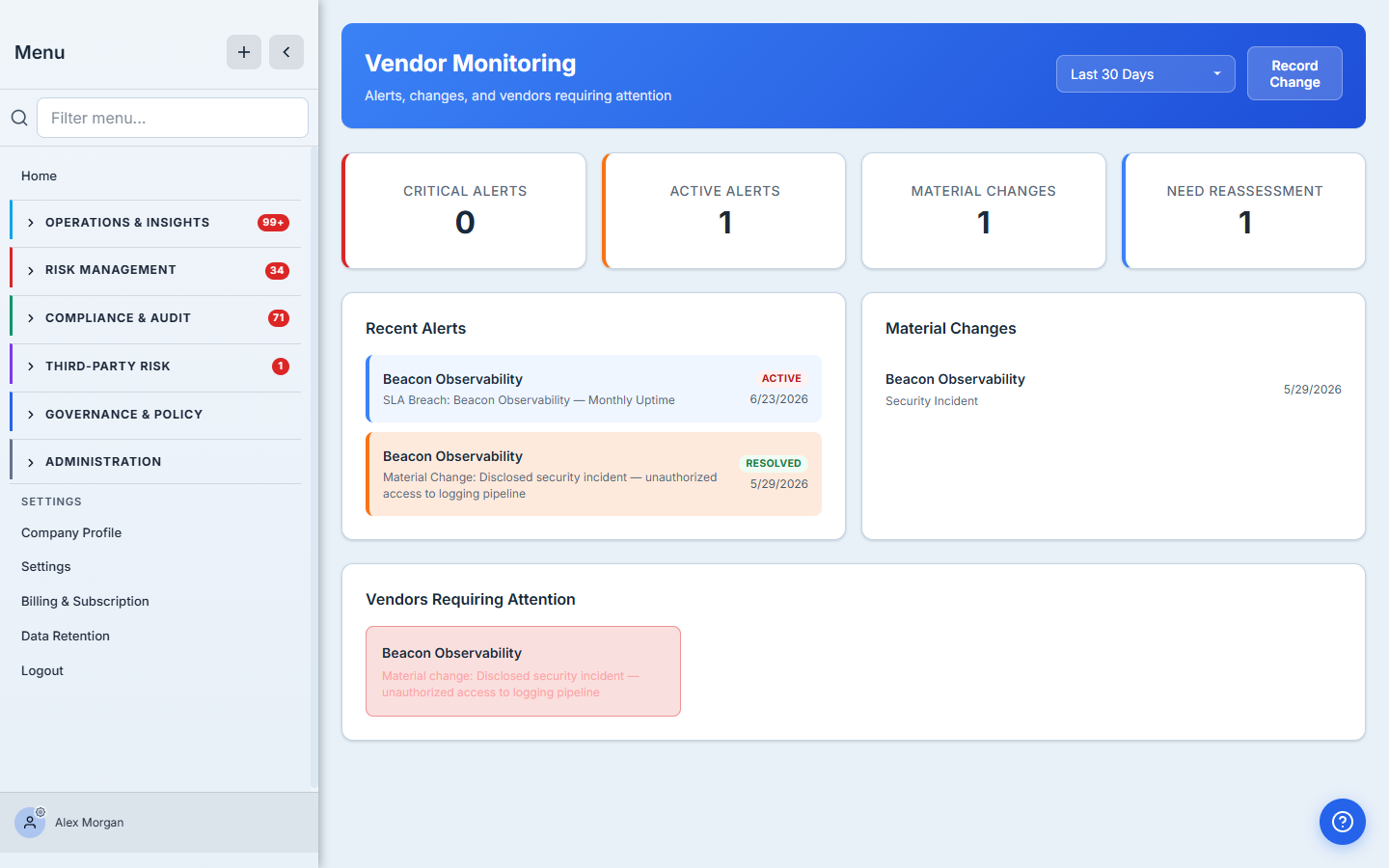Expand the Operations & Insights chevron

tap(31, 223)
